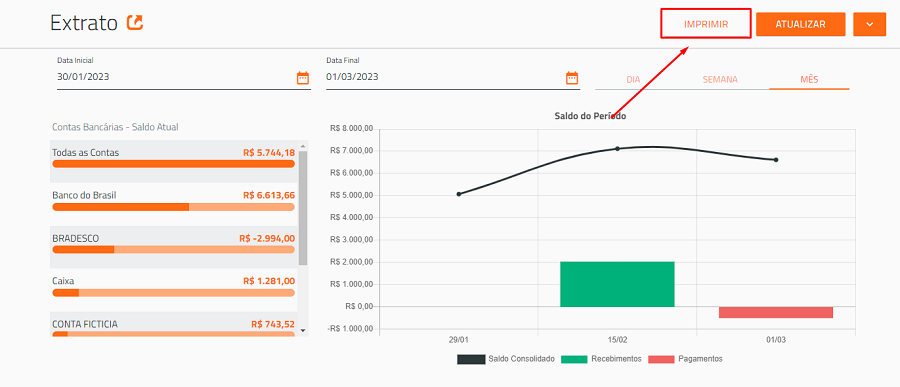
Task: Click the IMPRIMIR button
Action: (706, 24)
